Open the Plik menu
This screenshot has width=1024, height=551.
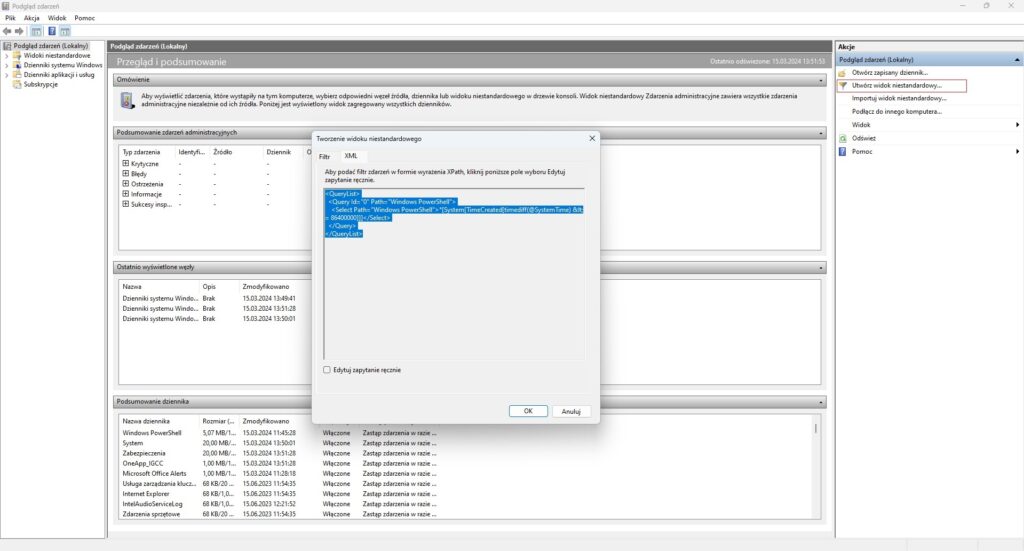[x=10, y=18]
